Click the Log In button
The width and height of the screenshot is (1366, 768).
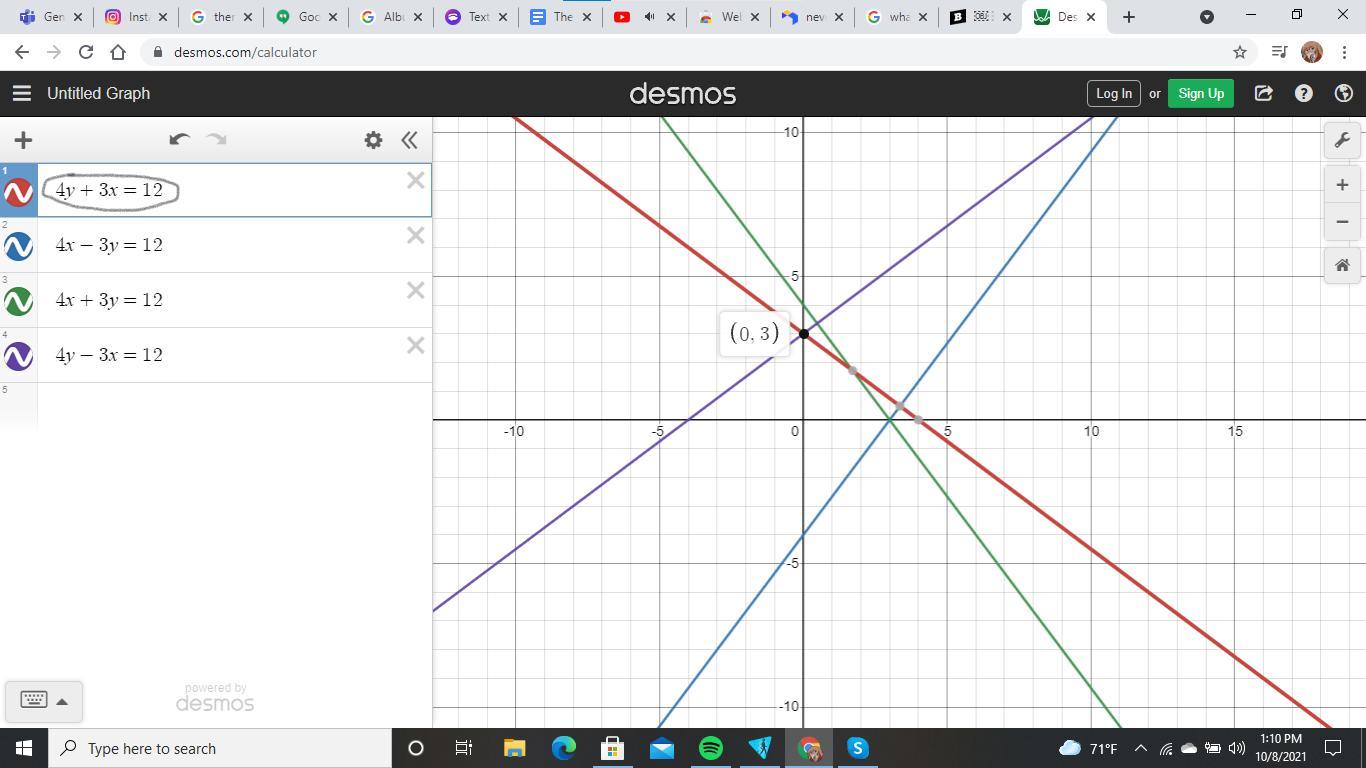click(1114, 93)
